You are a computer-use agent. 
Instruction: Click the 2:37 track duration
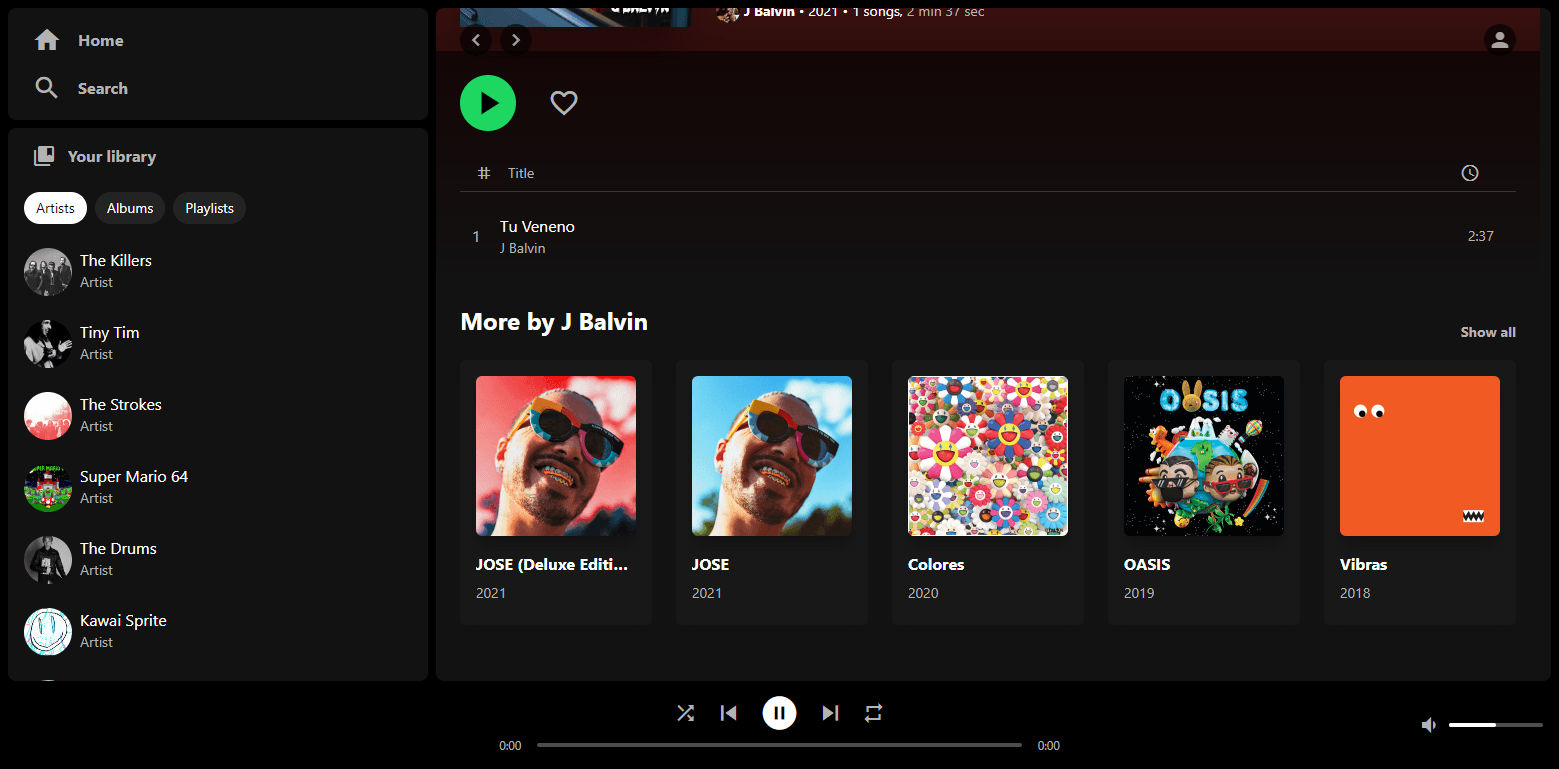coord(1481,236)
